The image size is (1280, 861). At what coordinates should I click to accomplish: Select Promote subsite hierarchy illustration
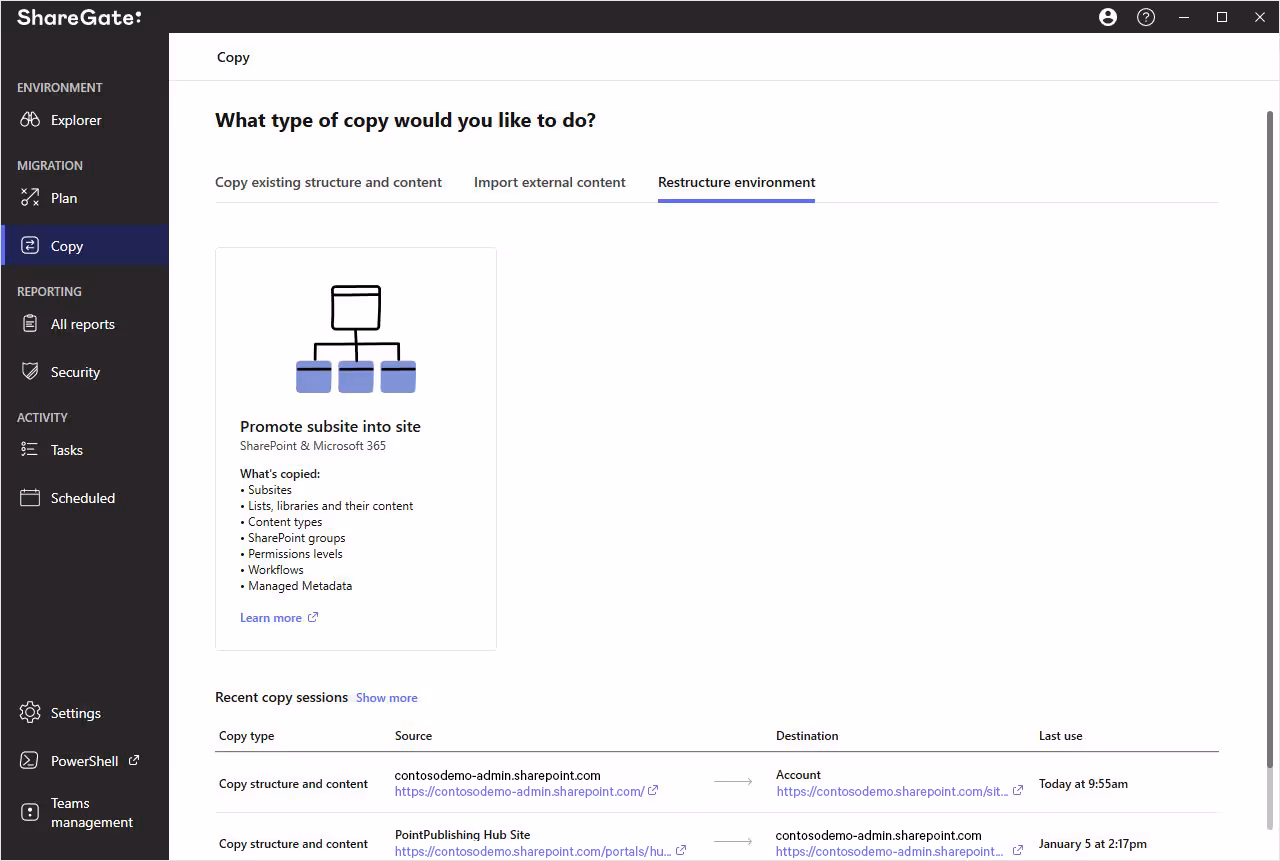point(356,339)
